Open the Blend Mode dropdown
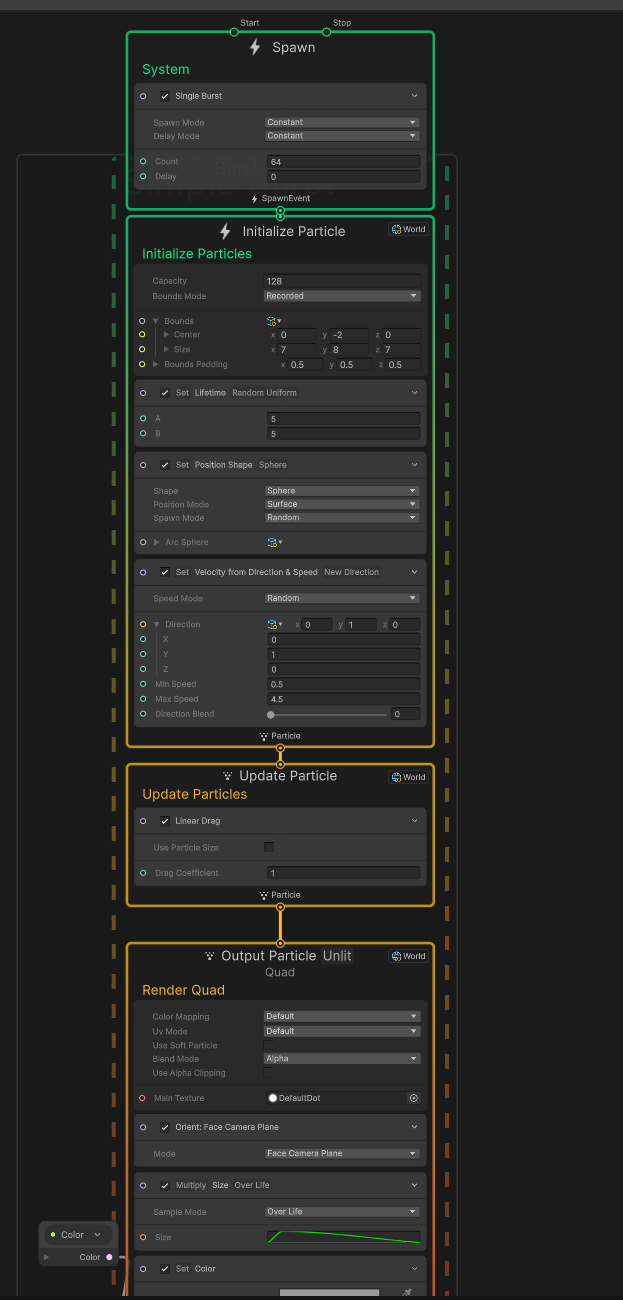This screenshot has width=623, height=1300. click(x=341, y=1058)
